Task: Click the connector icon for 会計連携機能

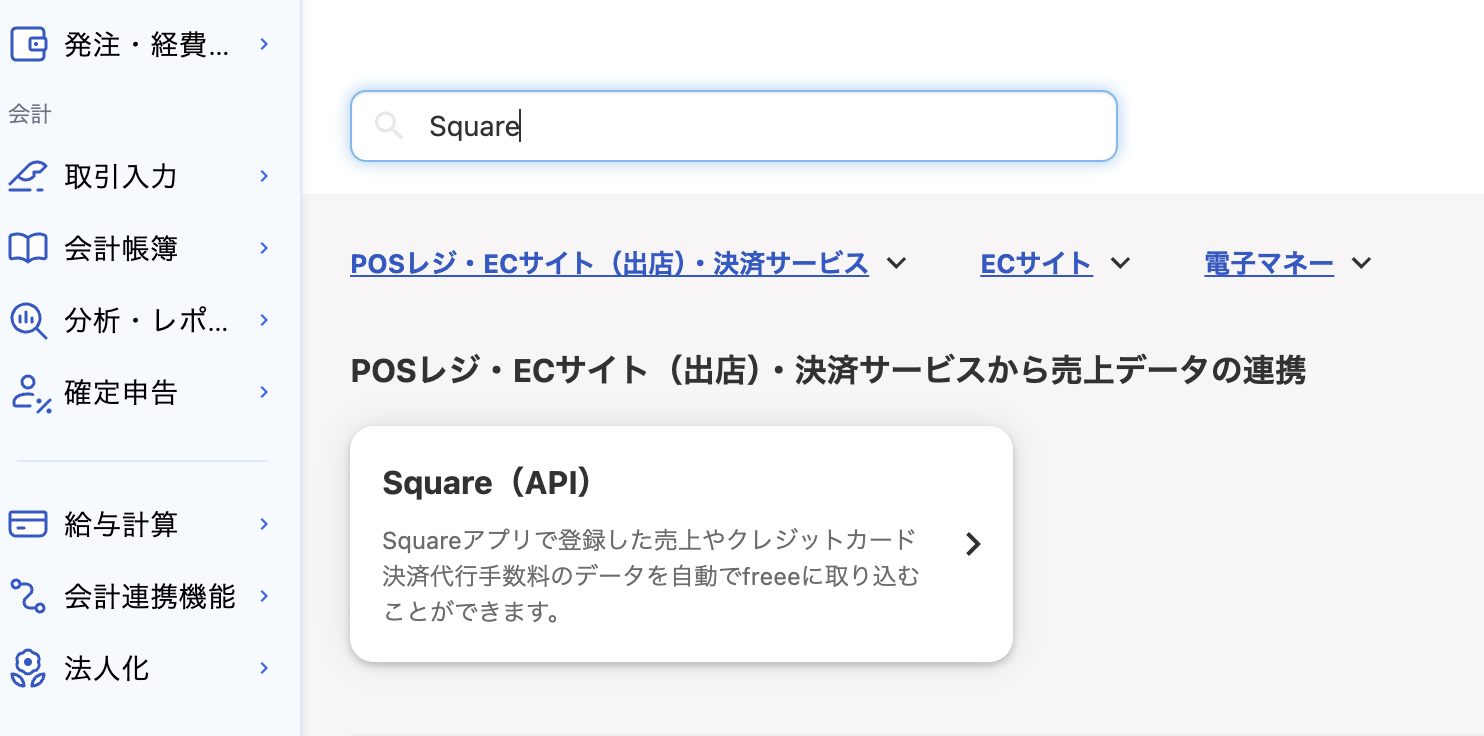Action: (x=28, y=596)
